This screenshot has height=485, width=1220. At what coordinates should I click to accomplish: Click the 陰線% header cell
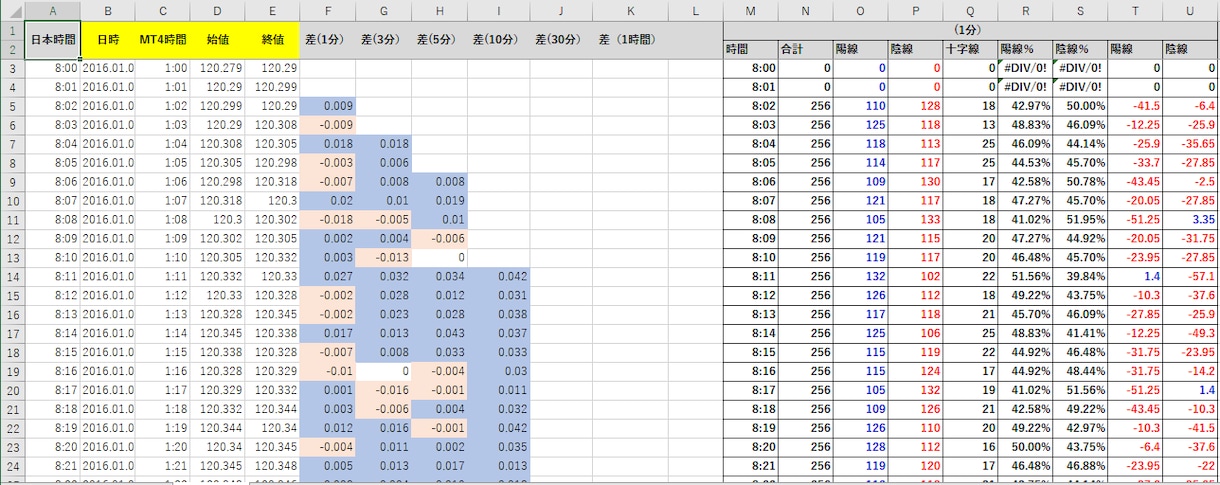(1079, 50)
